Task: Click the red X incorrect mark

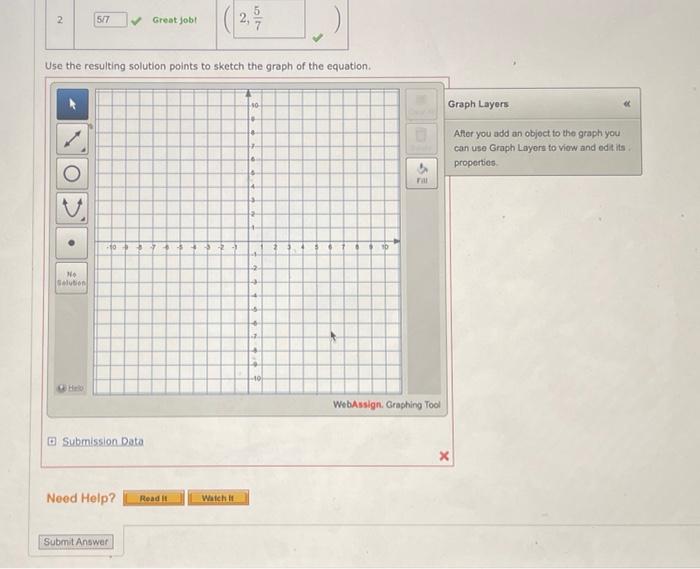Action: click(x=444, y=456)
